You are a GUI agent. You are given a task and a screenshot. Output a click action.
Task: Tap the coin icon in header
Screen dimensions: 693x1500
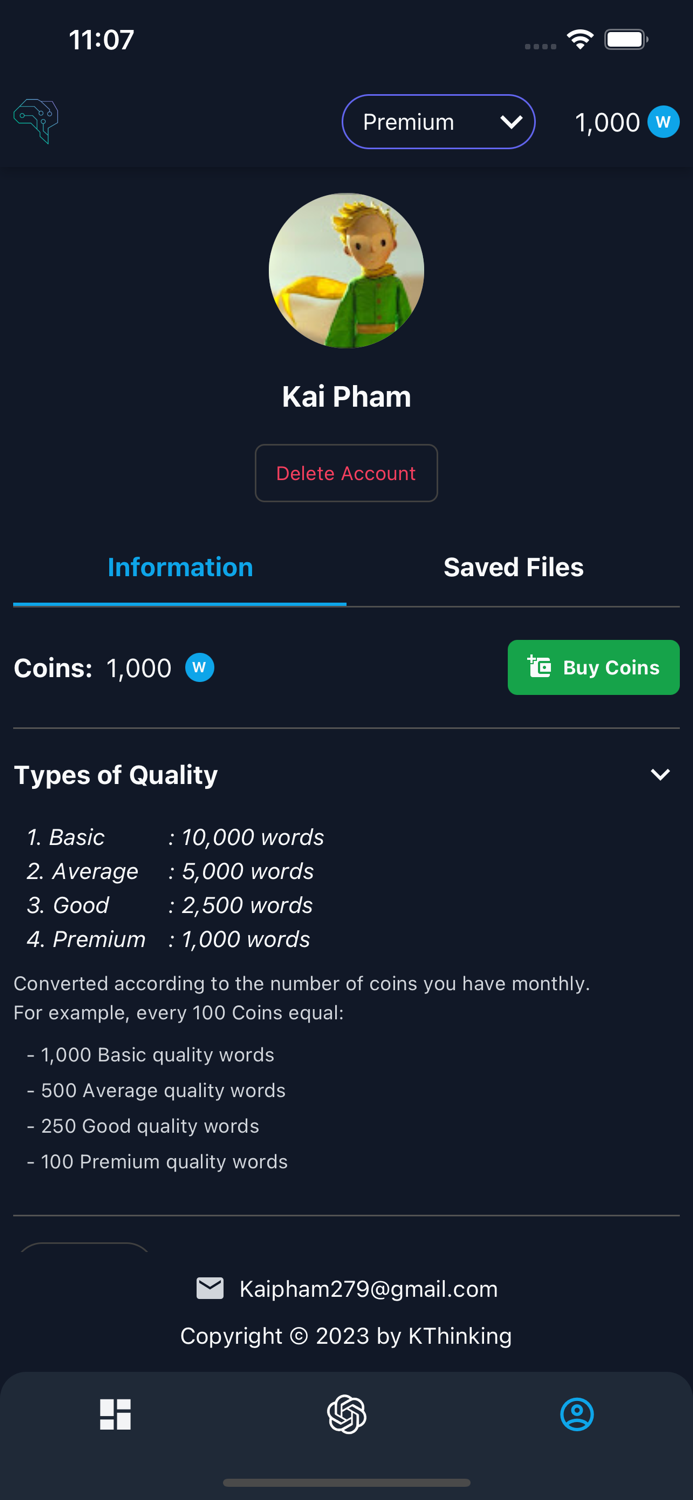pyautogui.click(x=663, y=122)
